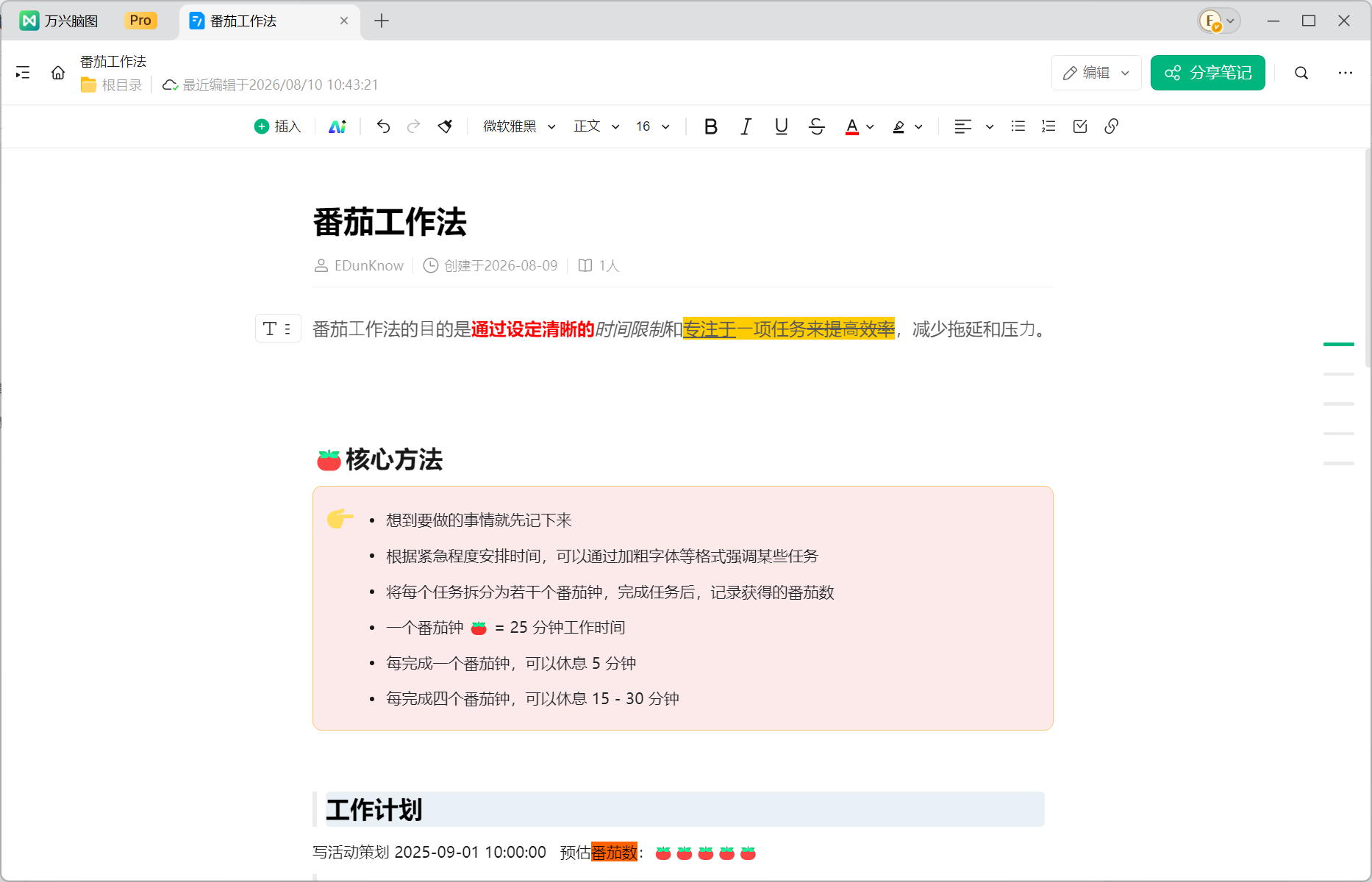1372x882 pixels.
Task: Apply highlight color marker
Action: 898,126
